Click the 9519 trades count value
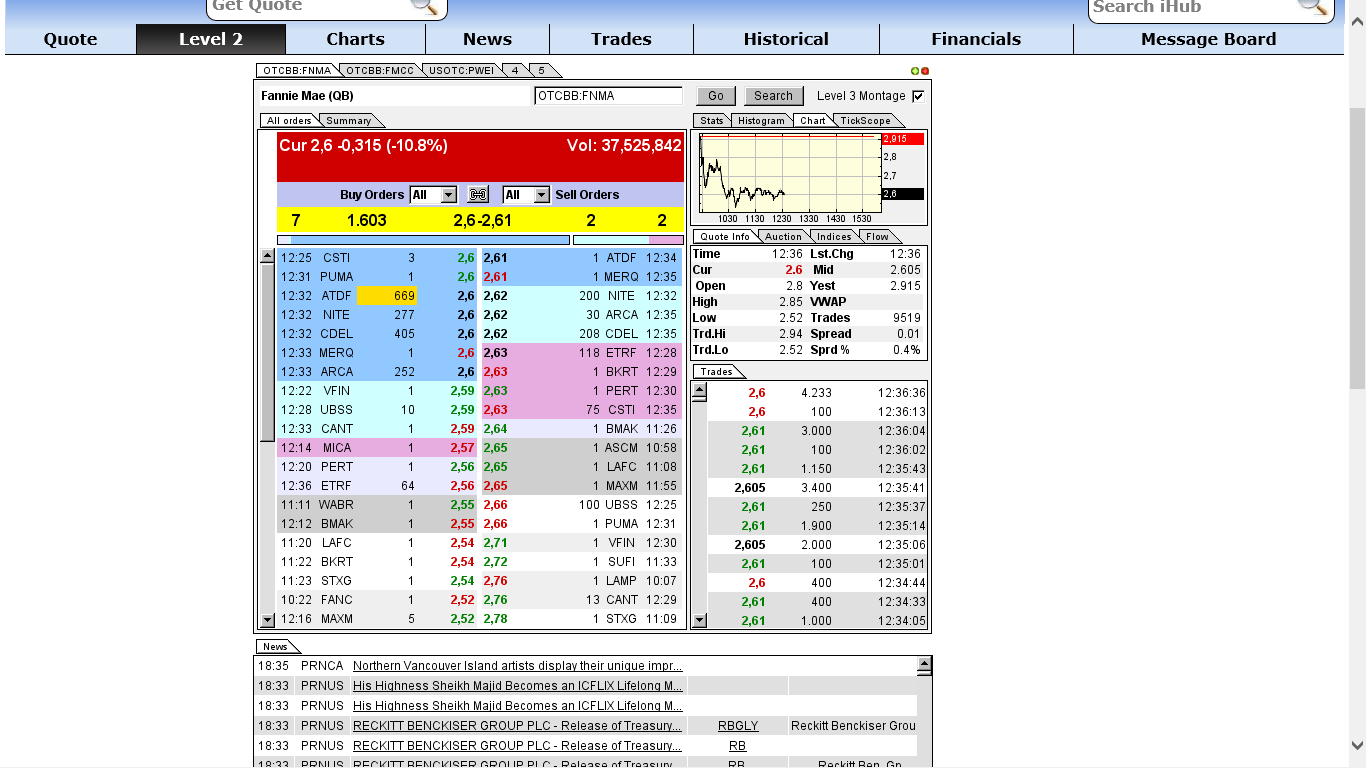This screenshot has height=768, width=1366. (x=906, y=318)
